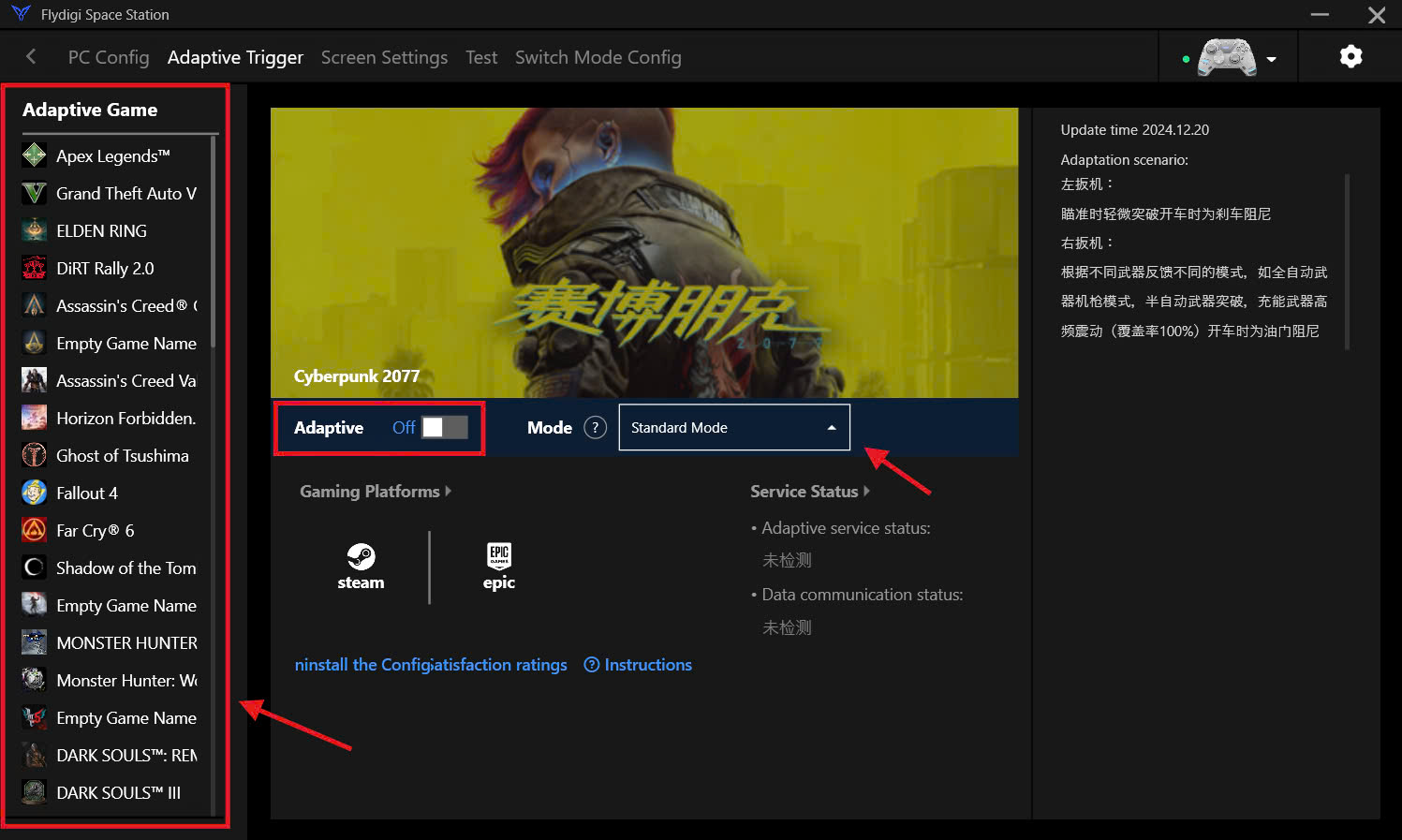1402x840 pixels.
Task: Click the DARK SOULS™: REM icon
Action: 34,755
